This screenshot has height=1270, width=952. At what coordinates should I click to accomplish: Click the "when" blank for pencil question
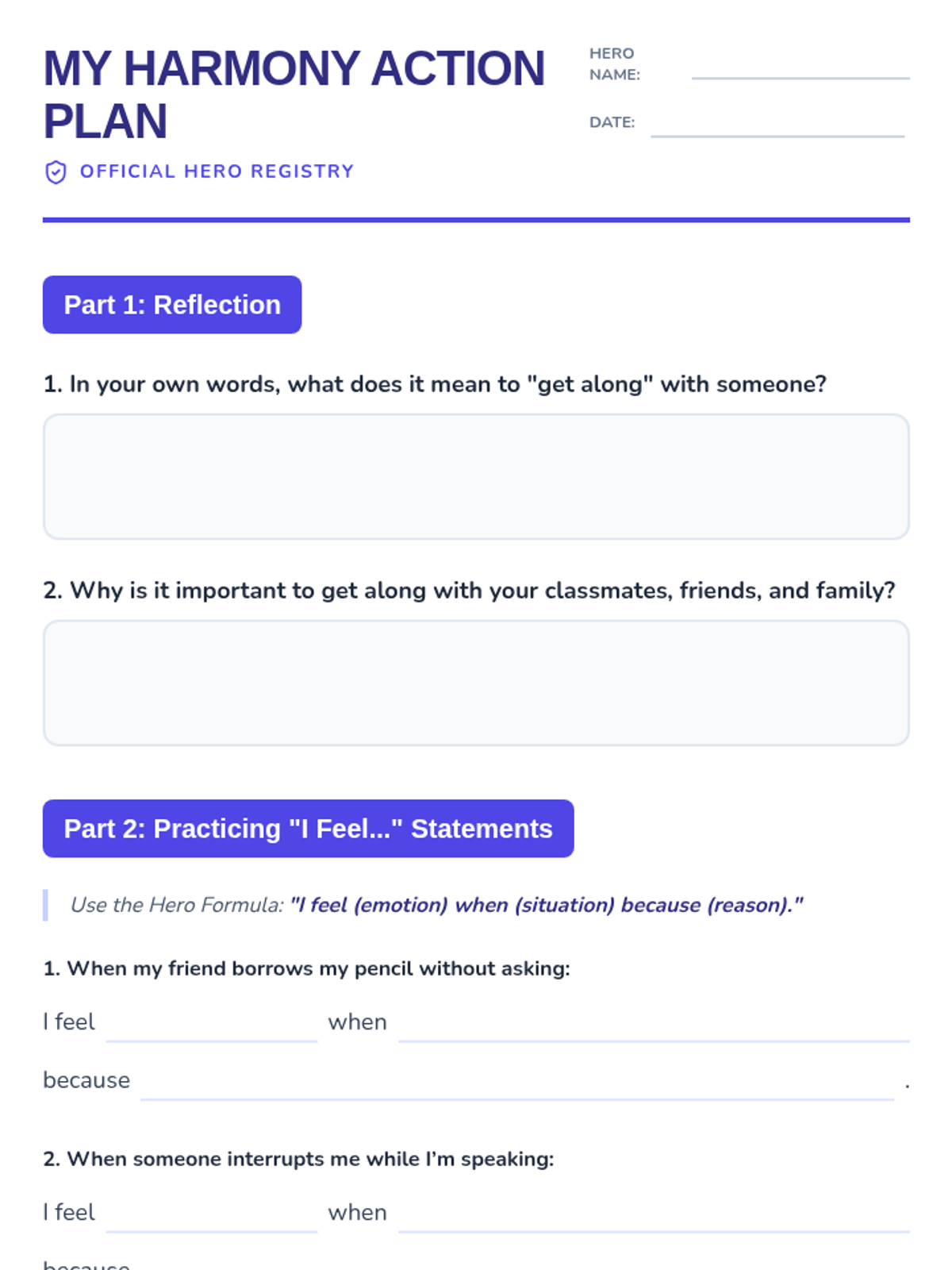point(654,1024)
